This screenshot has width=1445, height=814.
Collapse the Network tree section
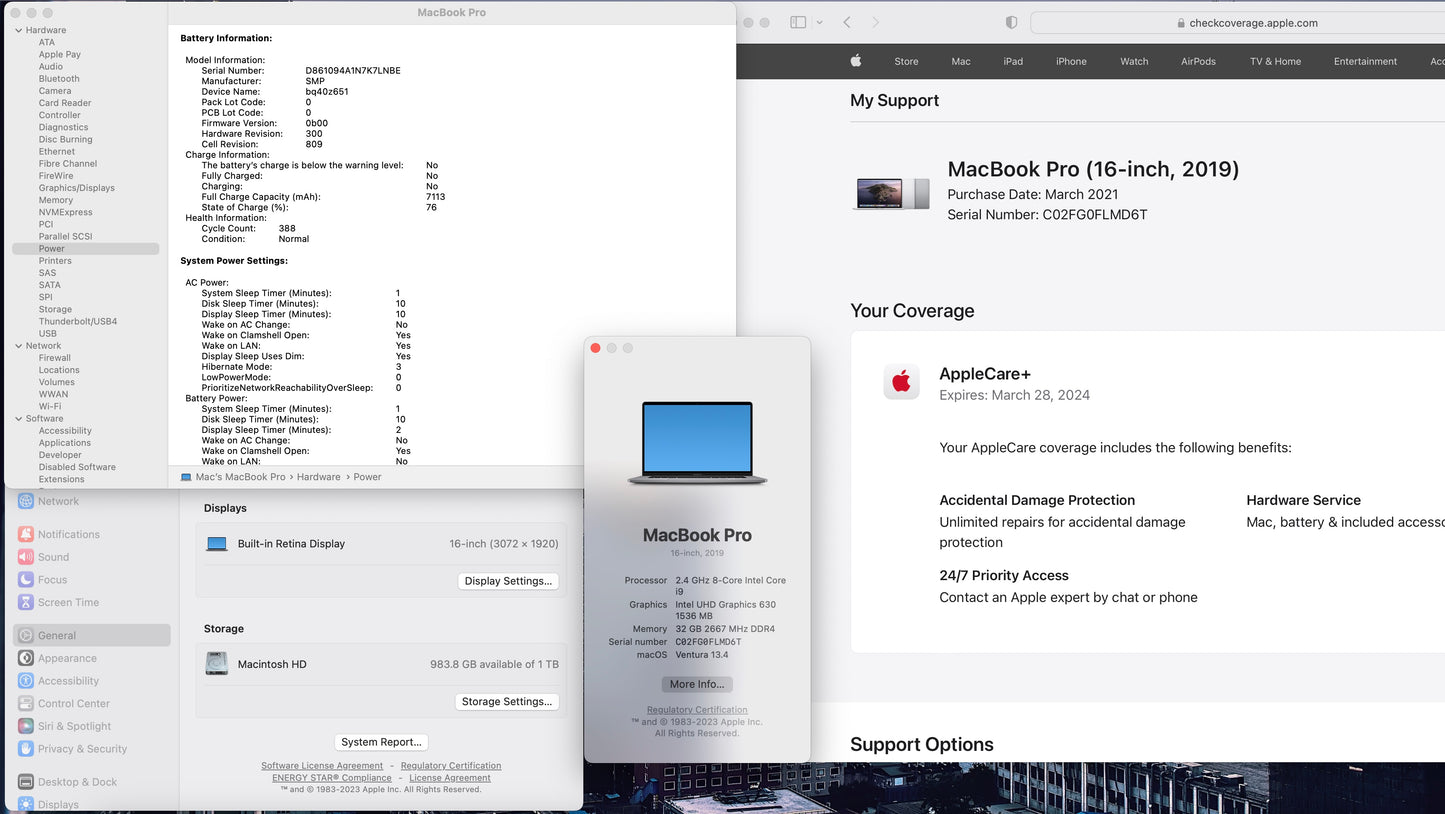pos(17,345)
